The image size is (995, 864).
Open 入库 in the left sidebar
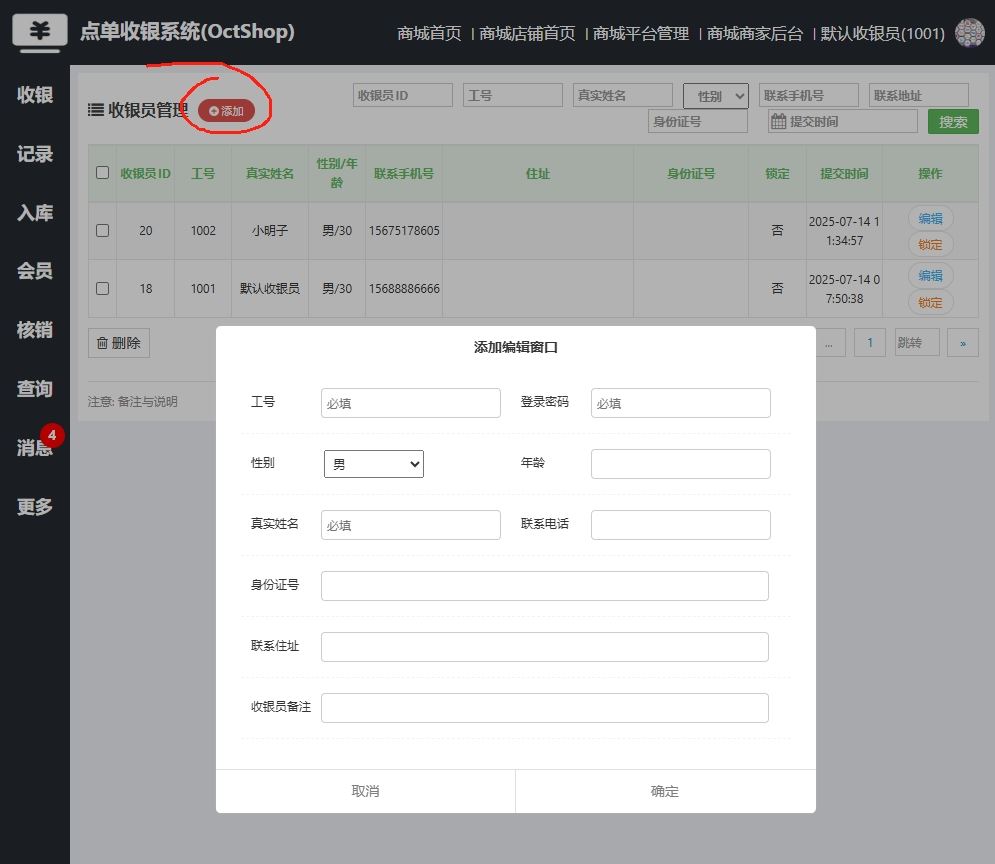(35, 213)
